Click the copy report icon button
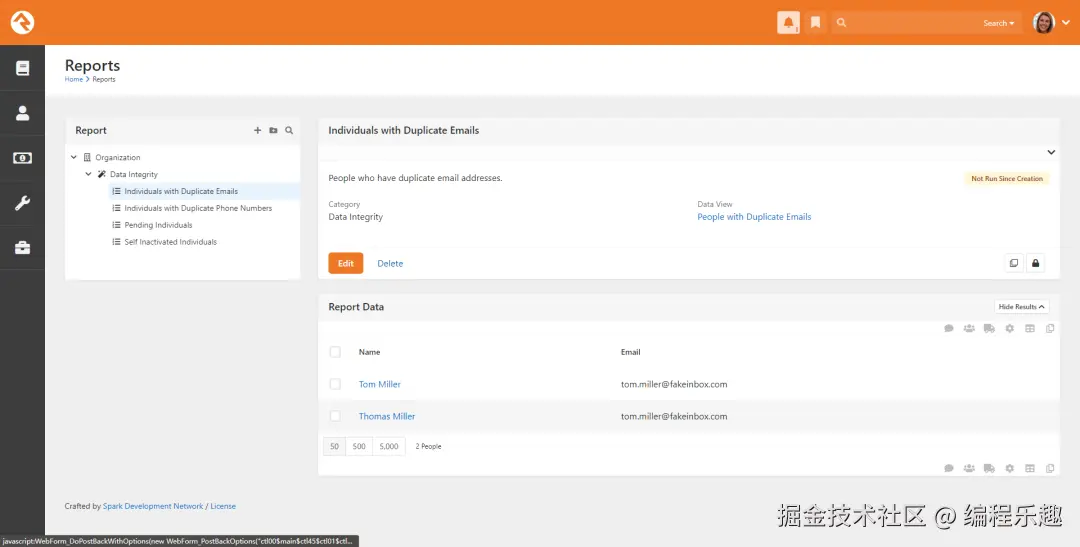The width and height of the screenshot is (1080, 547). [1014, 263]
